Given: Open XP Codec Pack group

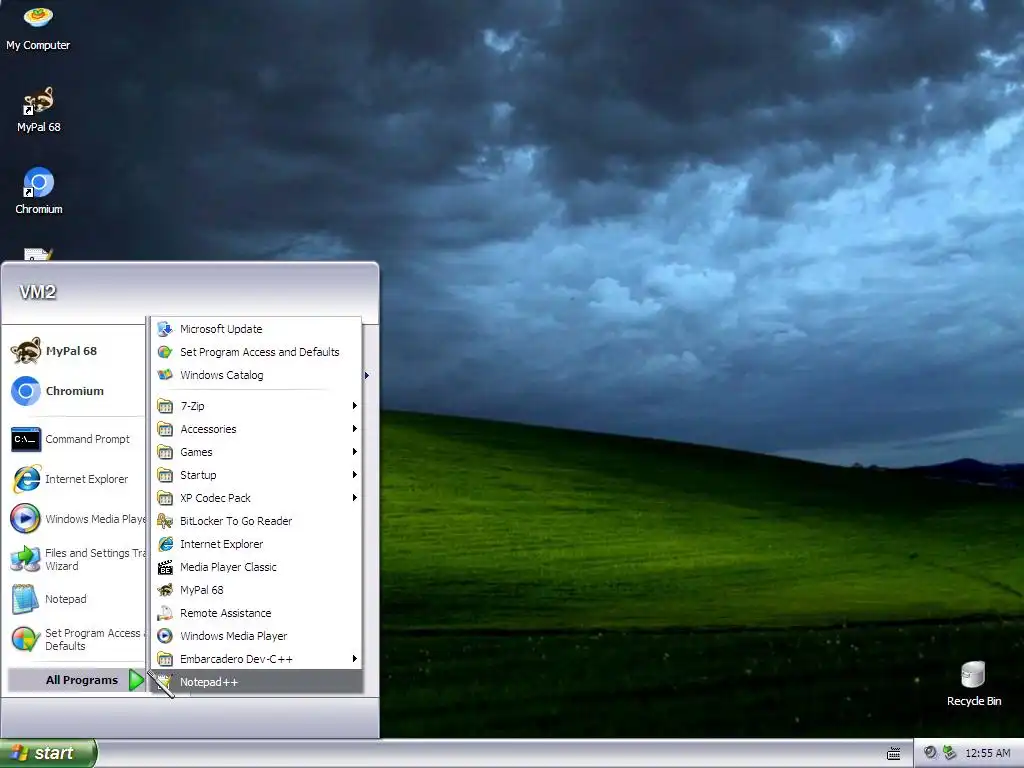Looking at the screenshot, I should click(x=257, y=498).
